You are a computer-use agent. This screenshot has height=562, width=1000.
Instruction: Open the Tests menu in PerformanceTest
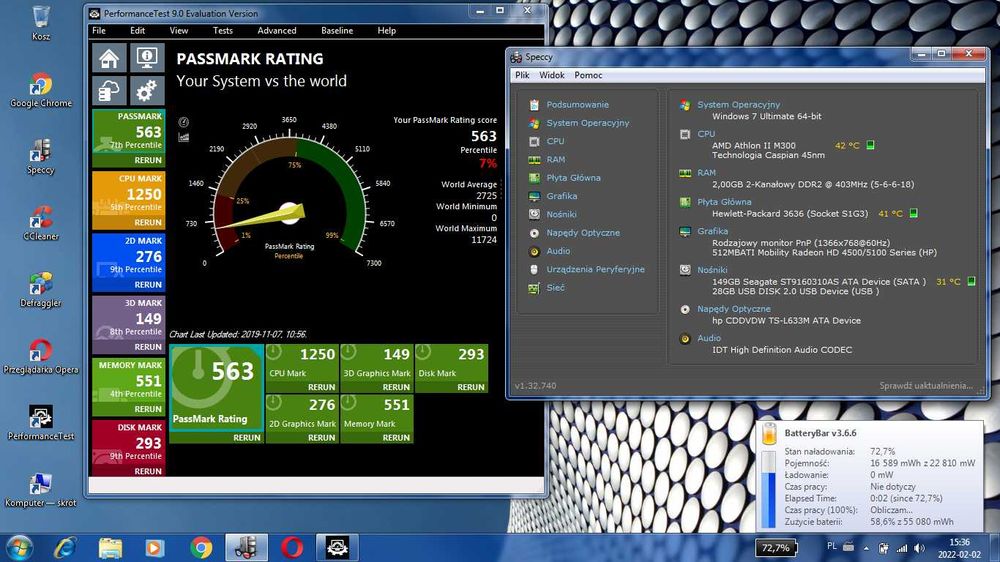click(223, 31)
